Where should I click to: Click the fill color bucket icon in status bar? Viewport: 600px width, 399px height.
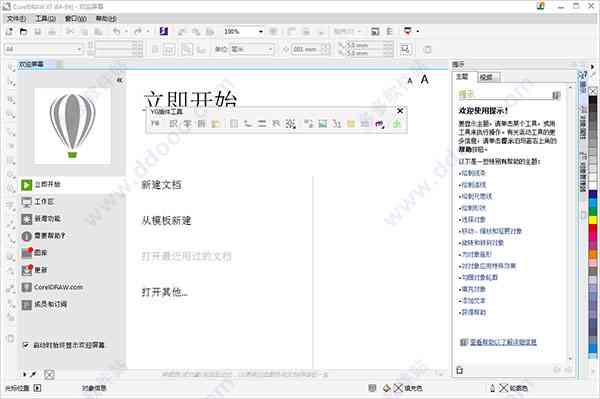[386, 388]
